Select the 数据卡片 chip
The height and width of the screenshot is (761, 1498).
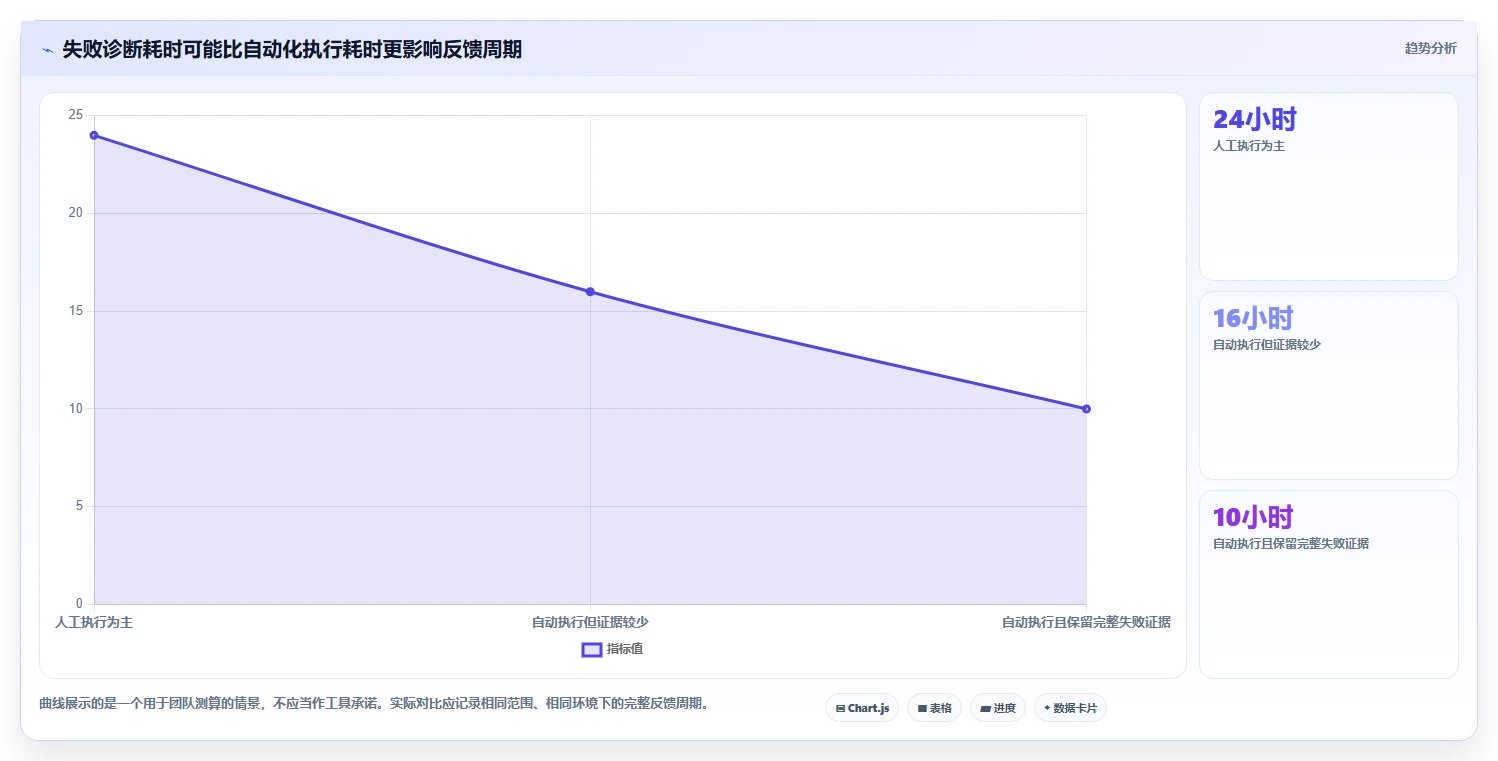1070,708
